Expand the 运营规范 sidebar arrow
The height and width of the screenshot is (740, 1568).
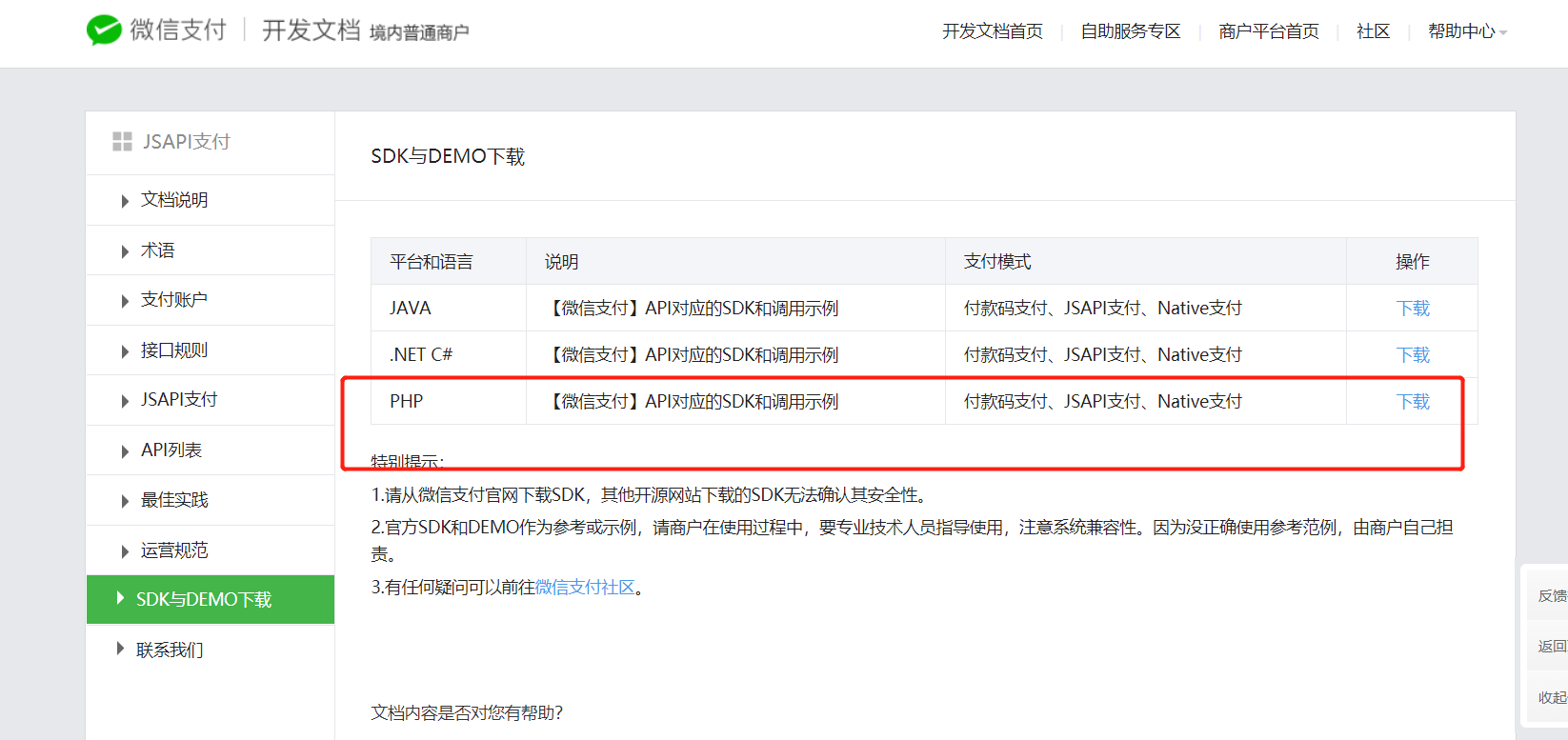[x=125, y=551]
